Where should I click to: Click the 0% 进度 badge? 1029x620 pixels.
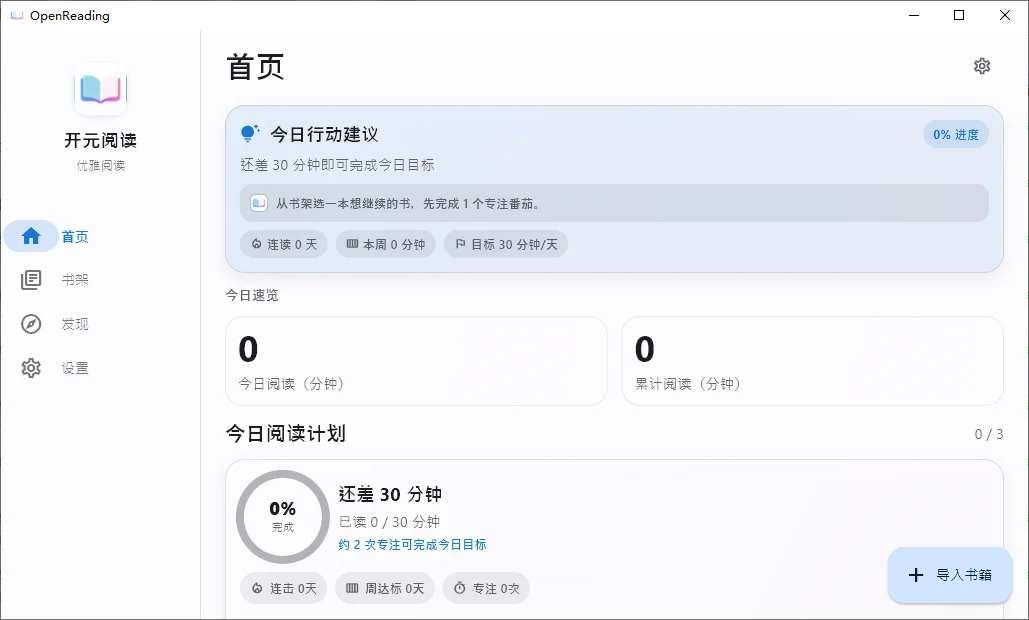pos(956,134)
